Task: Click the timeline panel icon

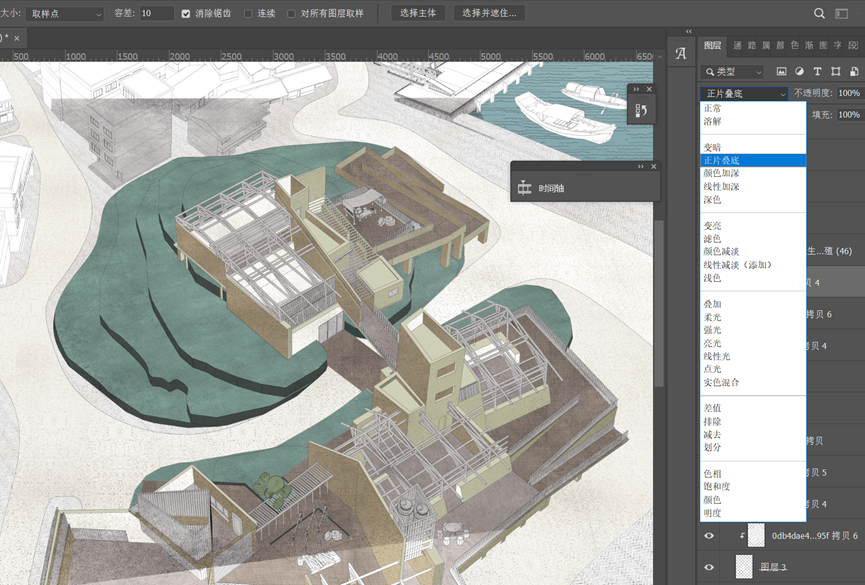Action: pos(524,188)
